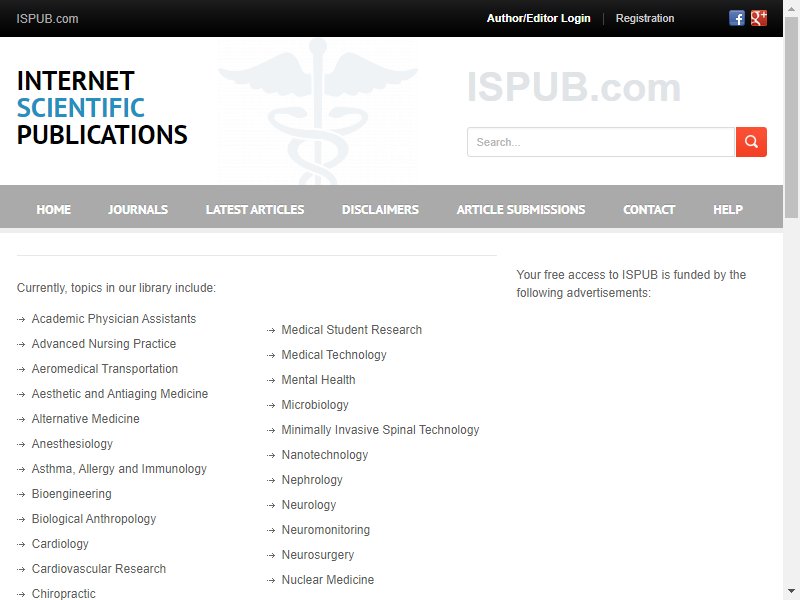The width and height of the screenshot is (800, 600).
Task: Open Medical Student Research topic
Action: 352,330
